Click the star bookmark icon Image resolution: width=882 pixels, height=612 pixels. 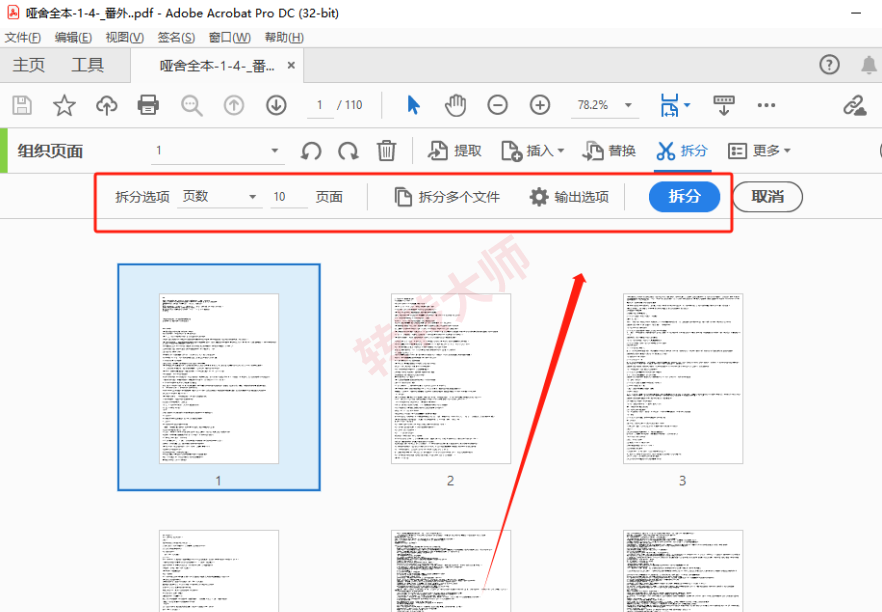pos(64,105)
